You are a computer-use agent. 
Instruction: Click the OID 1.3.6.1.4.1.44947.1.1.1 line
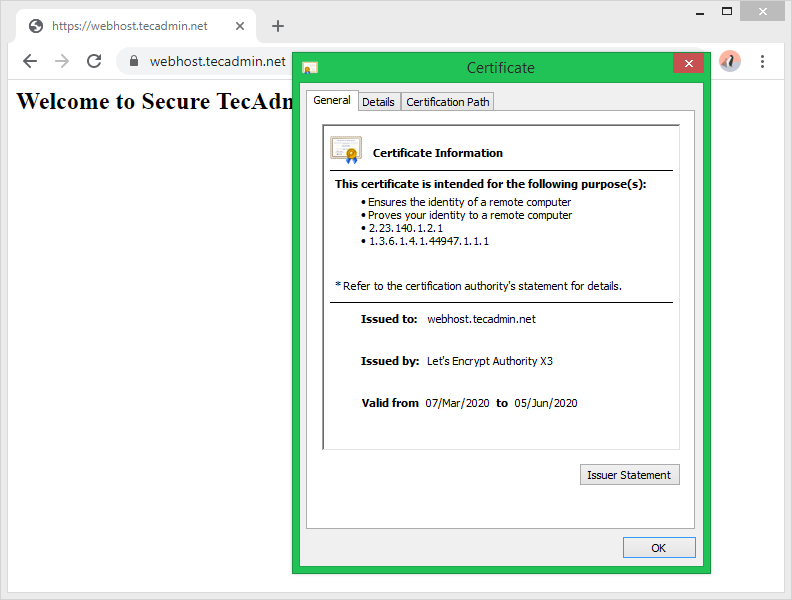click(429, 241)
